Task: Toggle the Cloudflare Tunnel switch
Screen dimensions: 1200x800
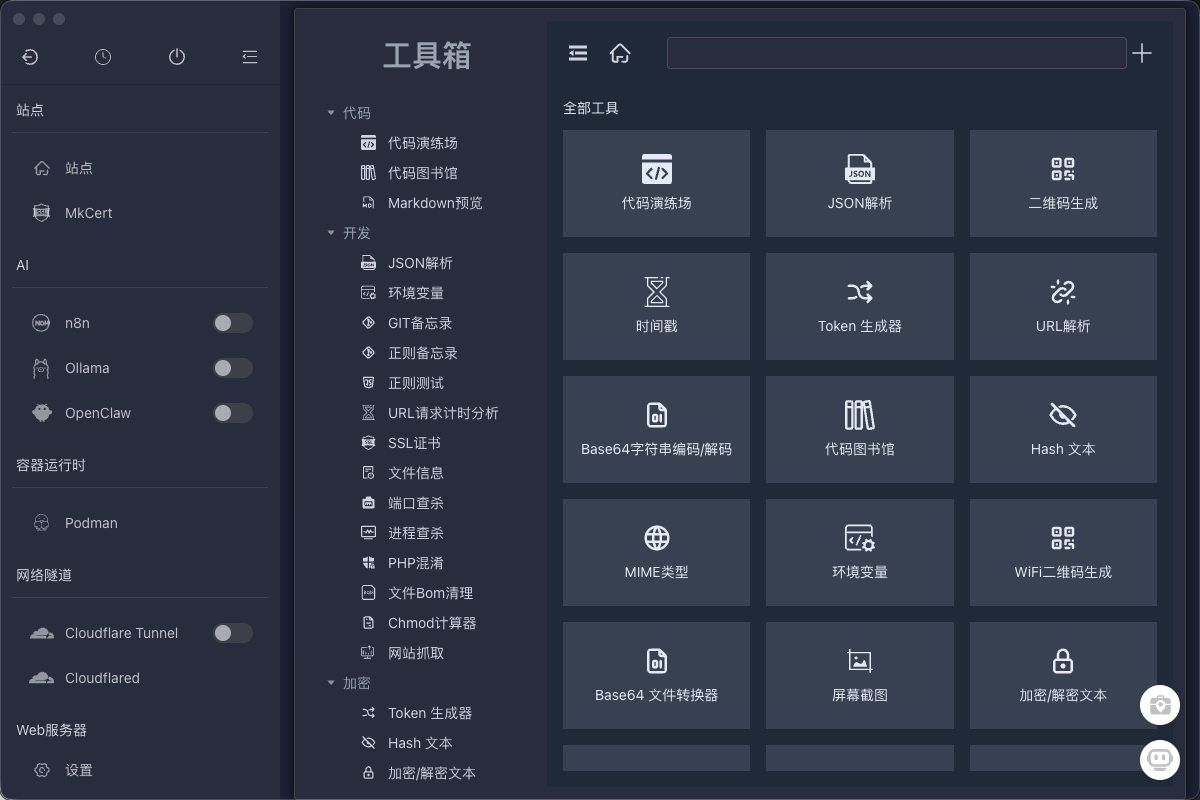Action: 232,633
